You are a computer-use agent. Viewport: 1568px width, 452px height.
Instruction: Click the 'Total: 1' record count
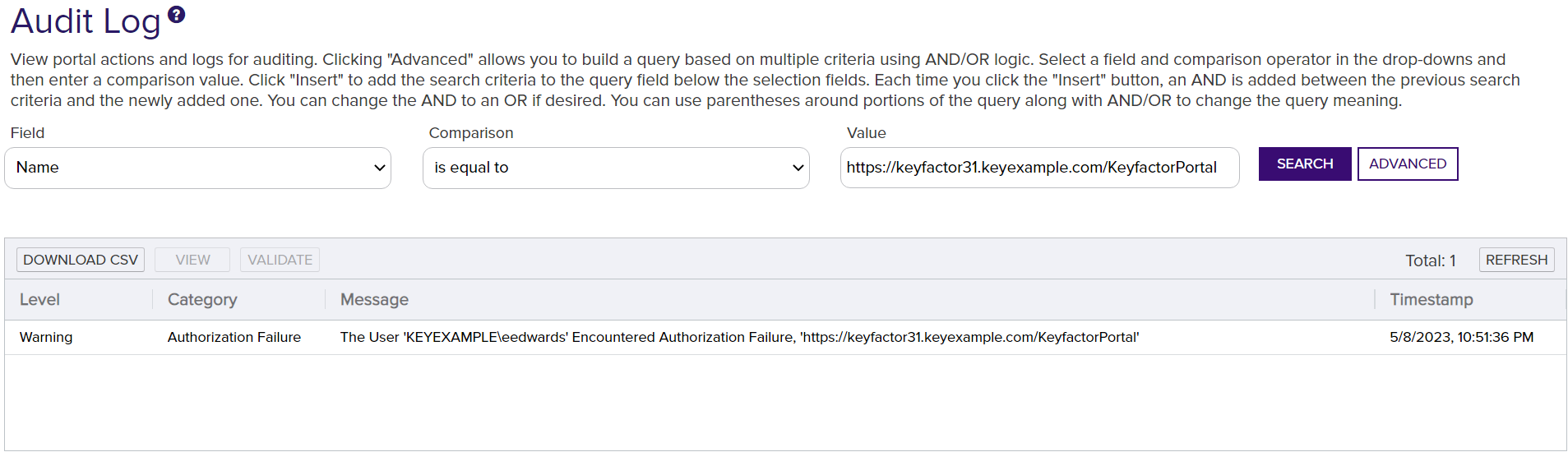click(x=1430, y=261)
